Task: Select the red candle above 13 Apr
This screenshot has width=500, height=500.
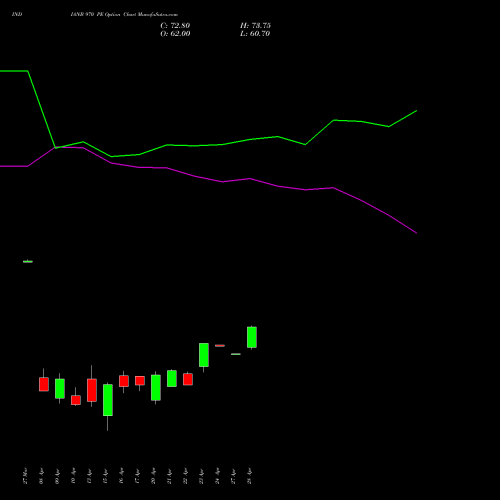Action: coord(92,390)
